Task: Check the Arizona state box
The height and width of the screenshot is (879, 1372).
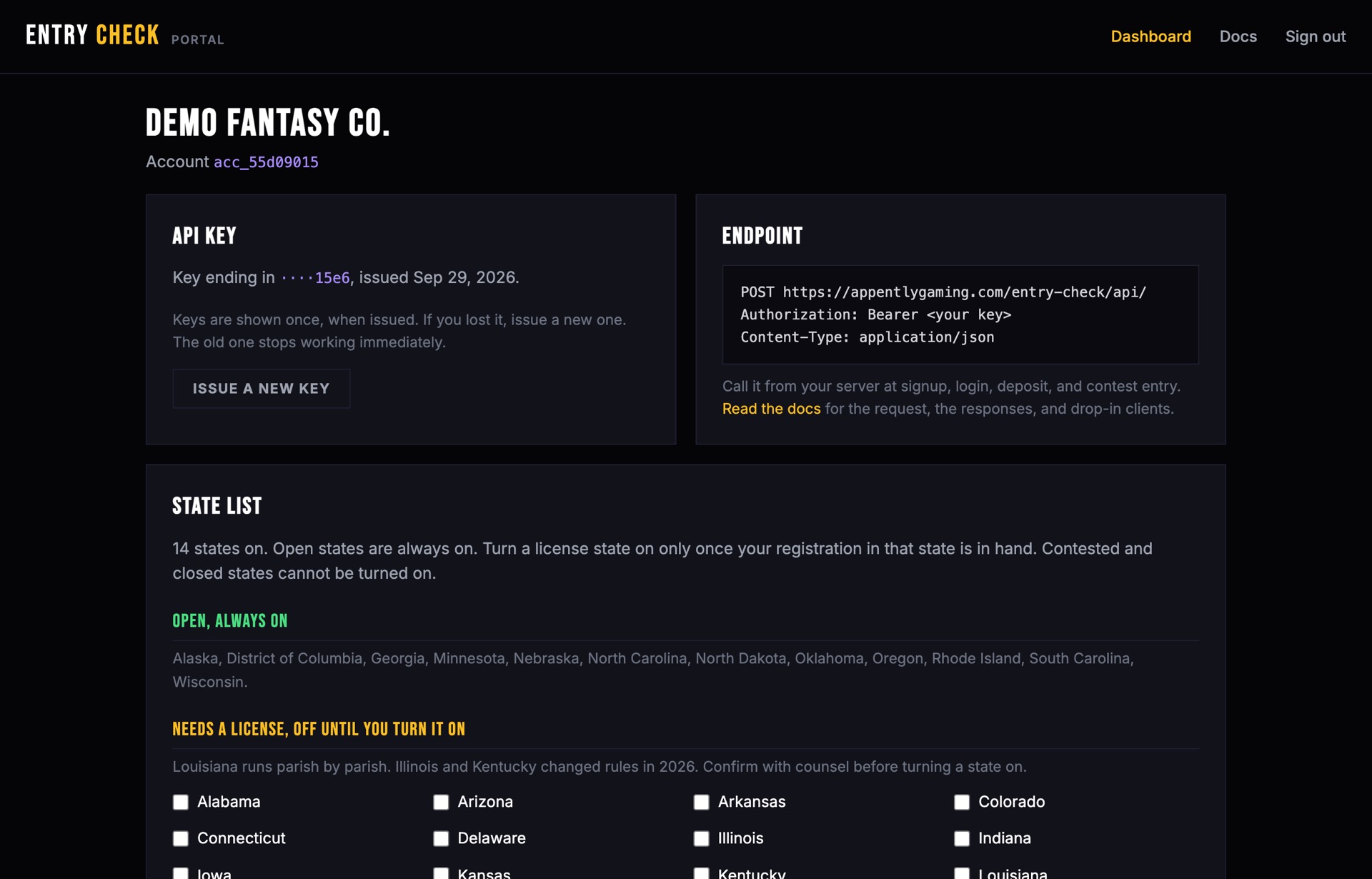Action: click(441, 803)
